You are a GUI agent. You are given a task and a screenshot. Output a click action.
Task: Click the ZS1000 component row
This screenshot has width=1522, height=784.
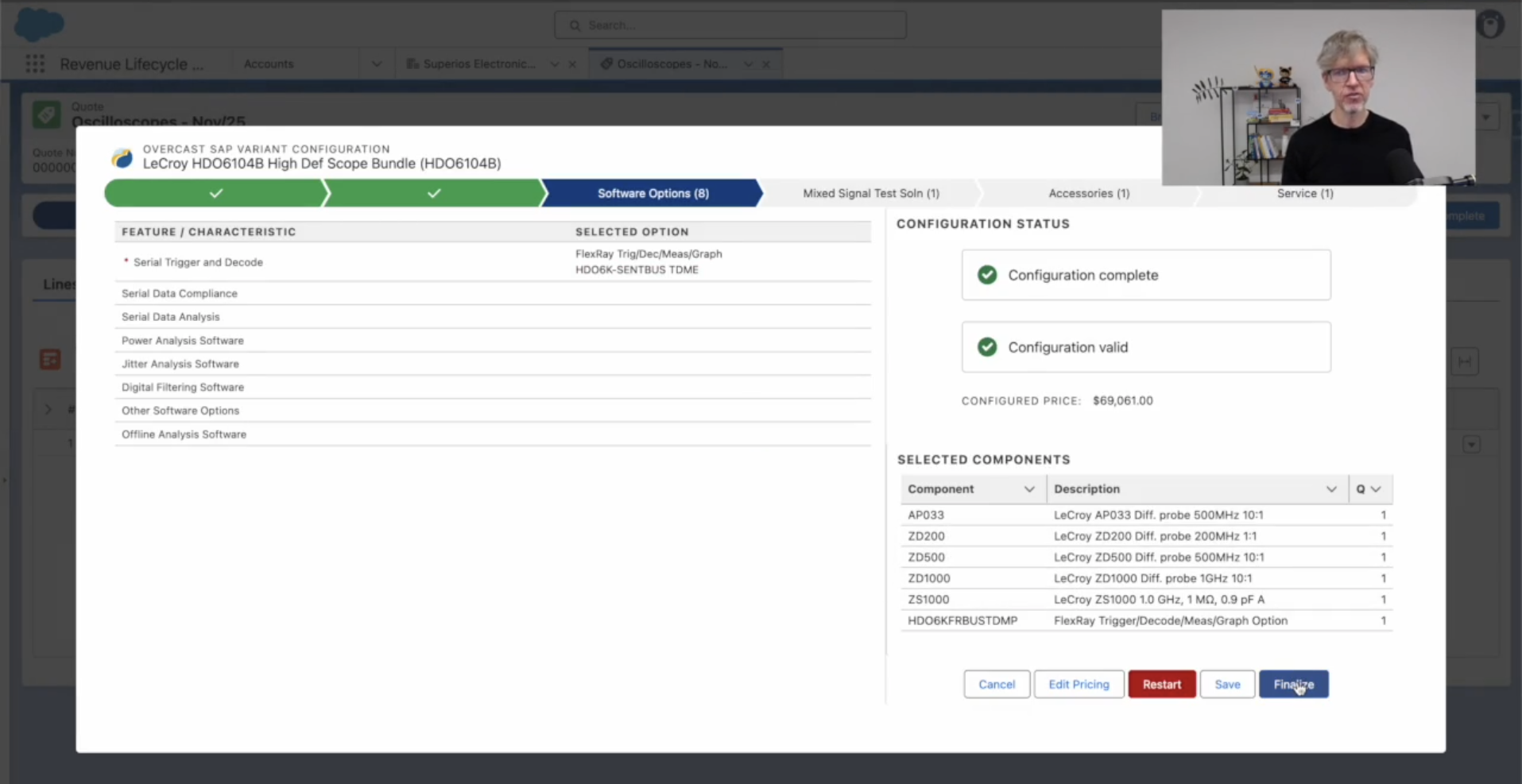(x=1146, y=600)
